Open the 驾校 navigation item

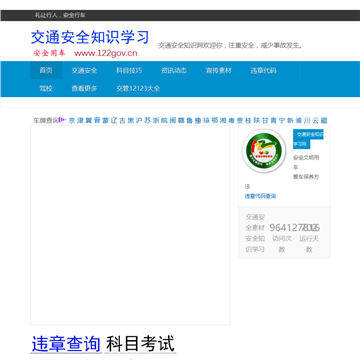click(46, 88)
